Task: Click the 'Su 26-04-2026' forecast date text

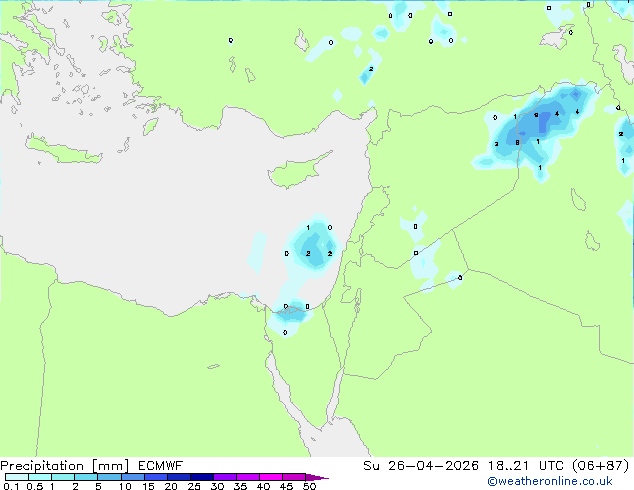Action: pyautogui.click(x=421, y=466)
